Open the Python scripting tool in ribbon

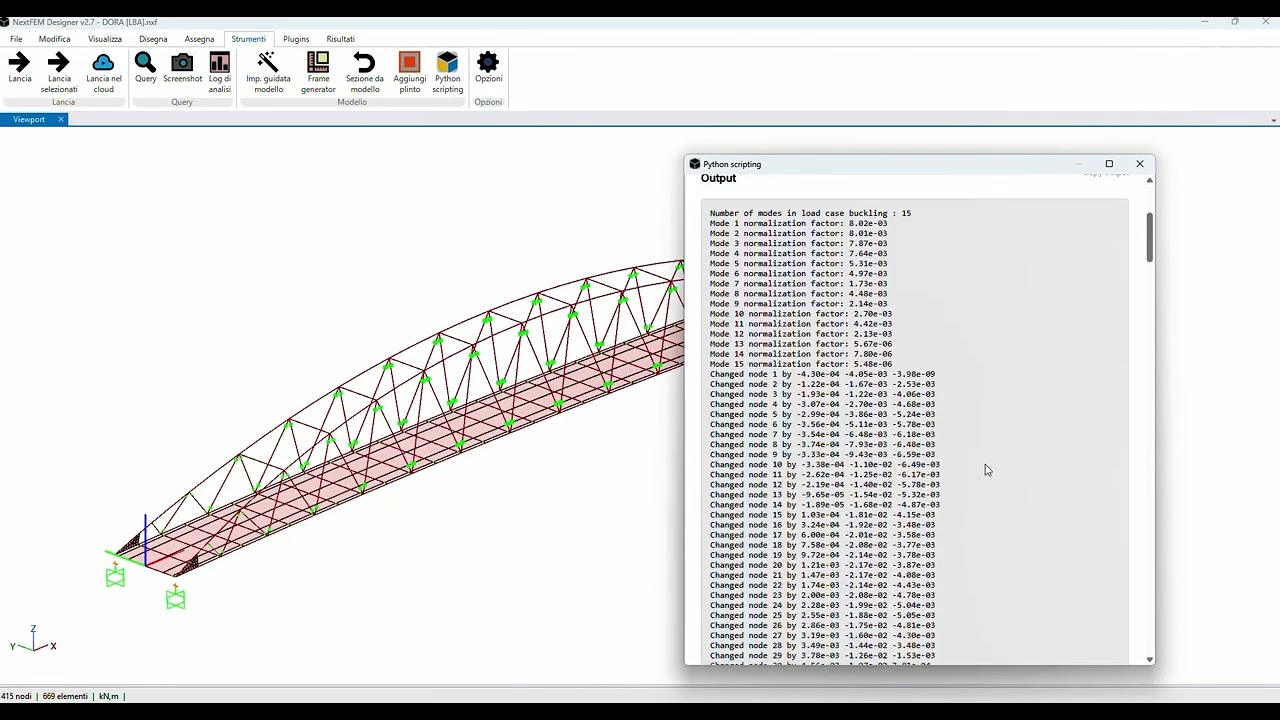click(448, 73)
